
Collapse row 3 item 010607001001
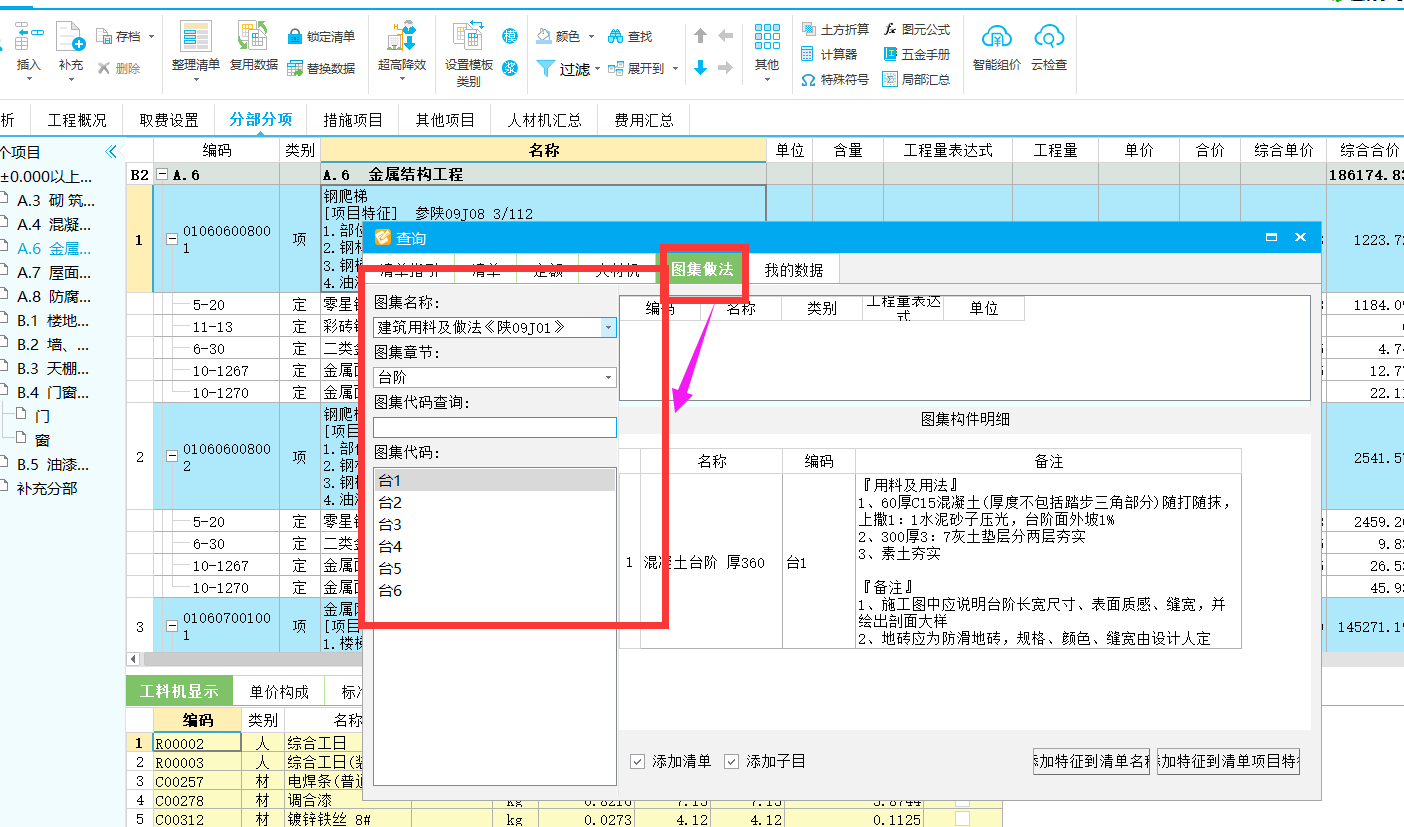(170, 625)
